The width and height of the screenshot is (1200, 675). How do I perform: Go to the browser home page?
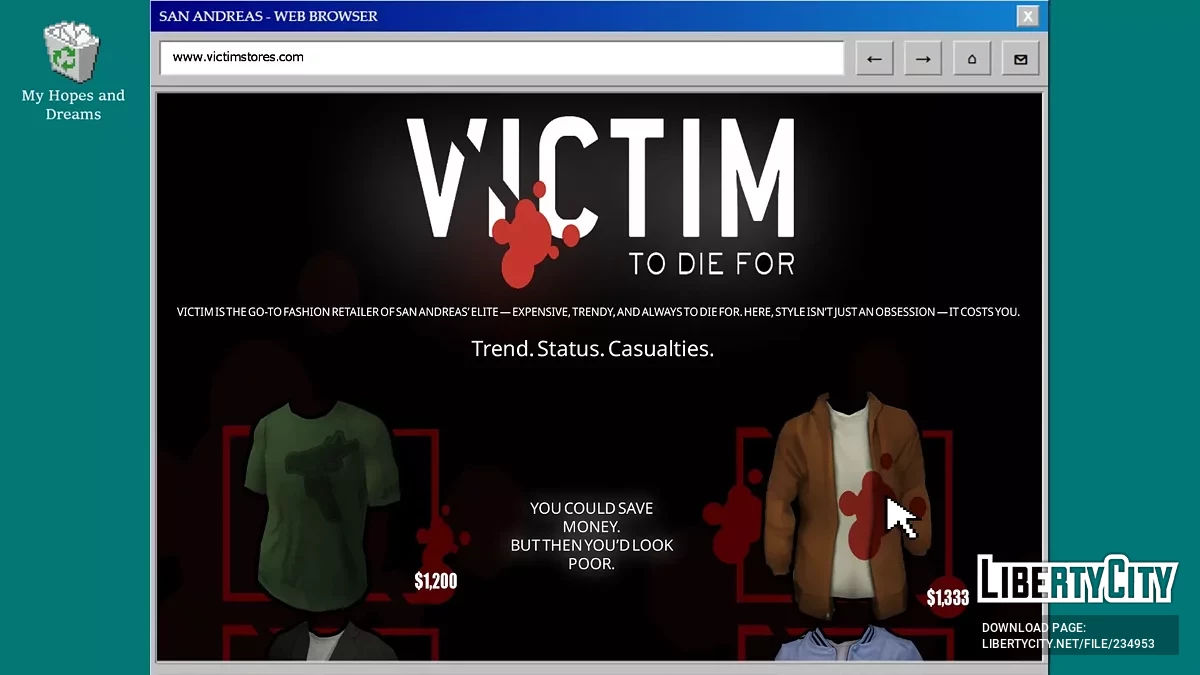[x=972, y=58]
